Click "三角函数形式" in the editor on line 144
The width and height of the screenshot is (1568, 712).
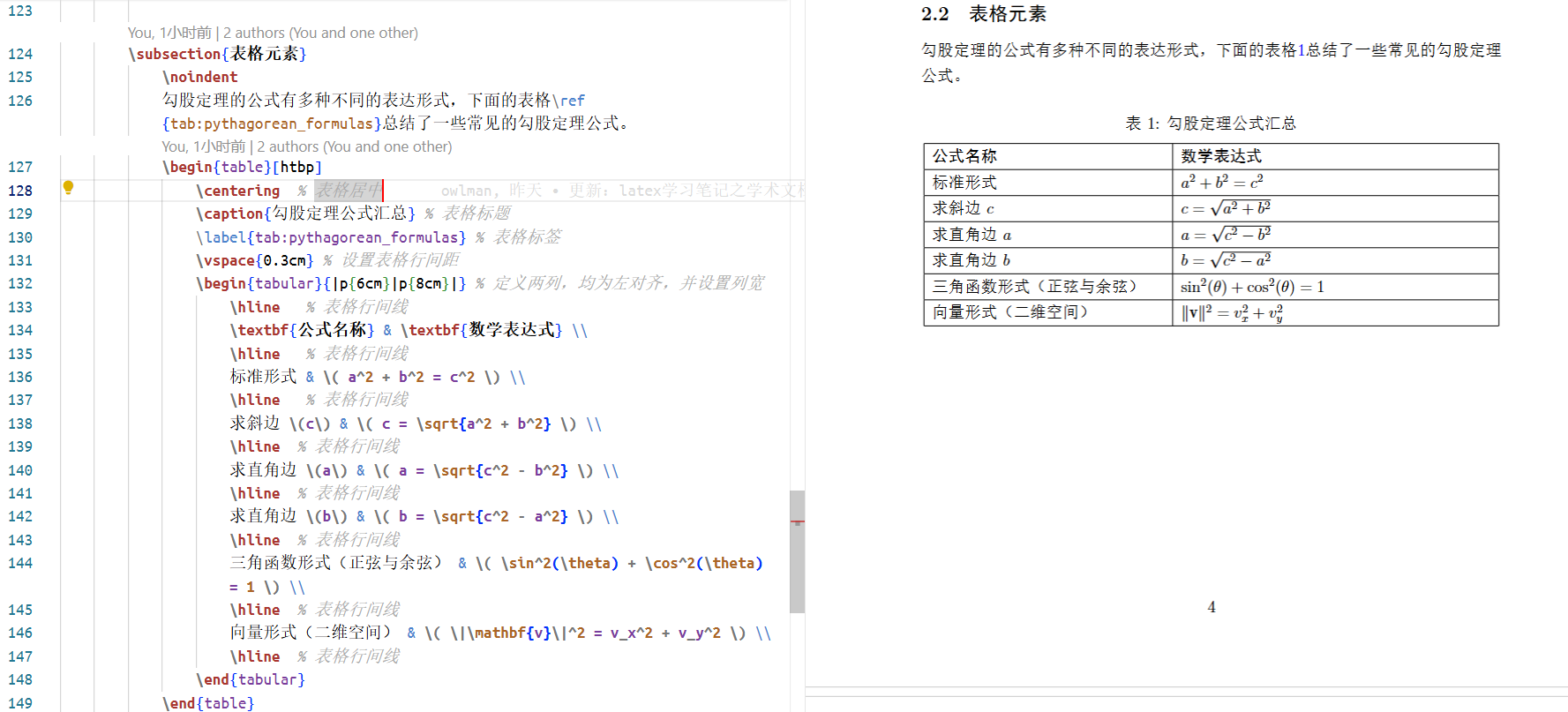(281, 563)
